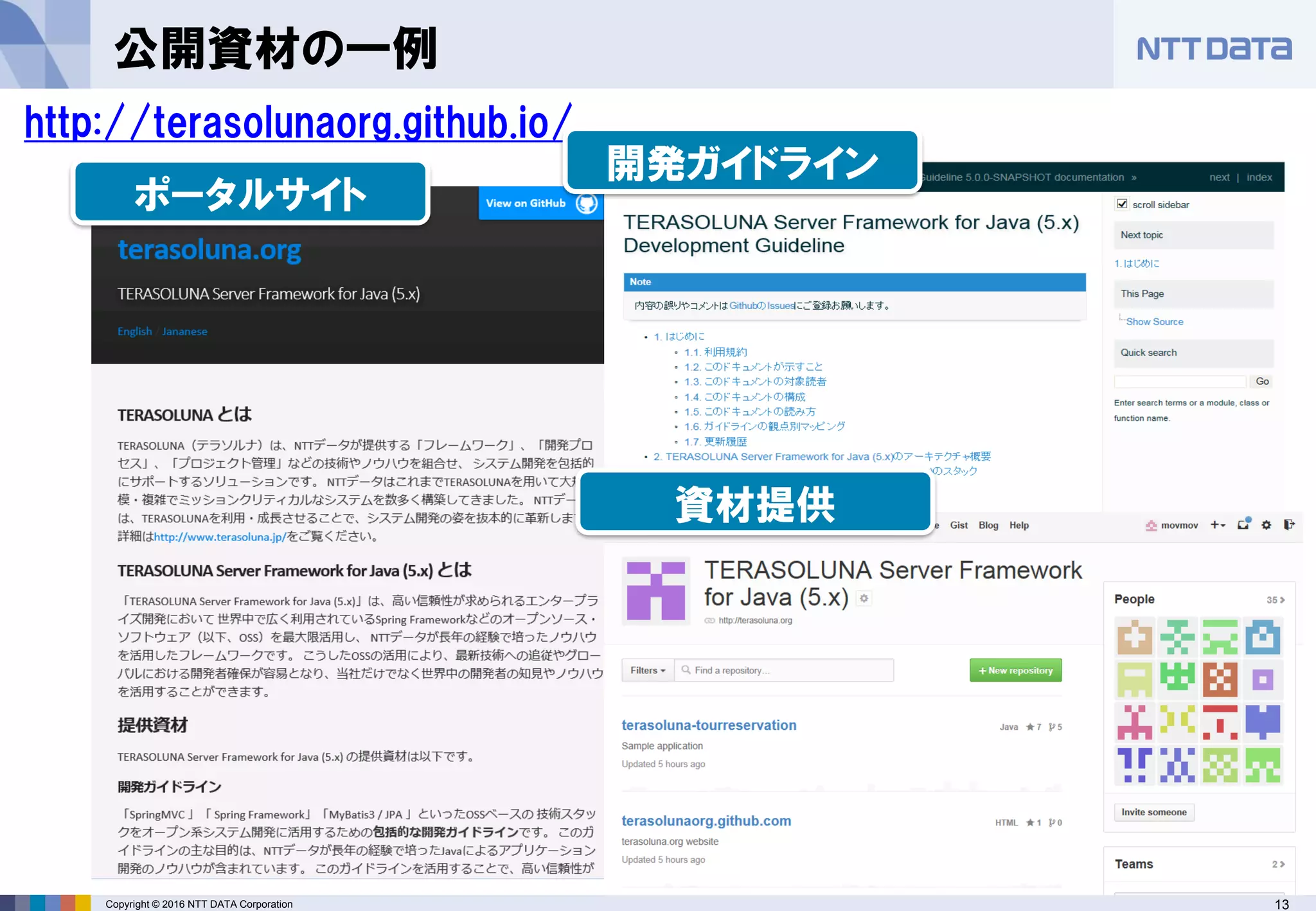Open section 1.5. このドキュメントの読み方
The height and width of the screenshot is (911, 1316).
pyautogui.click(x=750, y=412)
